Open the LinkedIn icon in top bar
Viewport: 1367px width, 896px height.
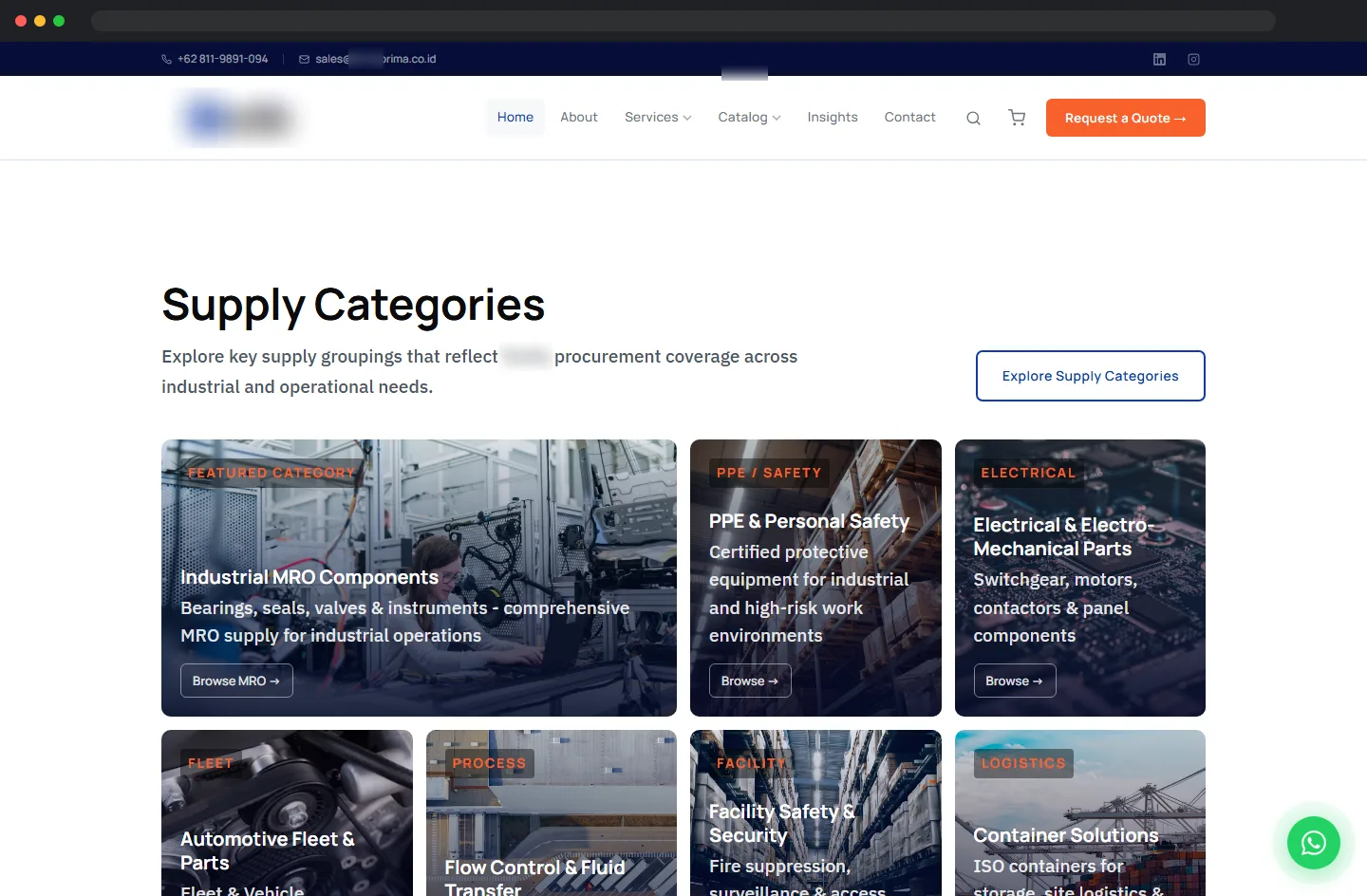point(1159,59)
